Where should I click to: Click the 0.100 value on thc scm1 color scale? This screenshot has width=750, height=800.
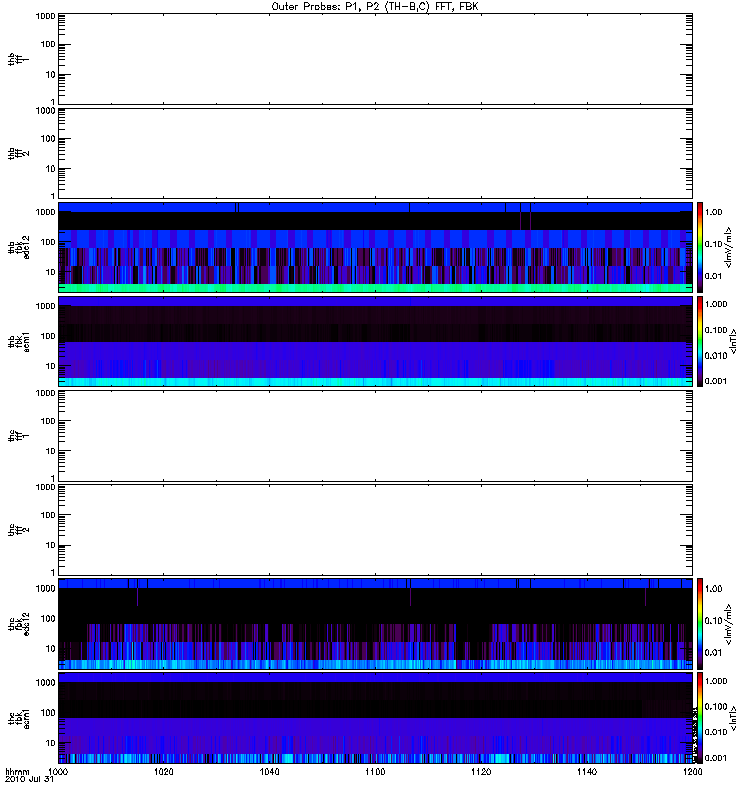pyautogui.click(x=716, y=707)
